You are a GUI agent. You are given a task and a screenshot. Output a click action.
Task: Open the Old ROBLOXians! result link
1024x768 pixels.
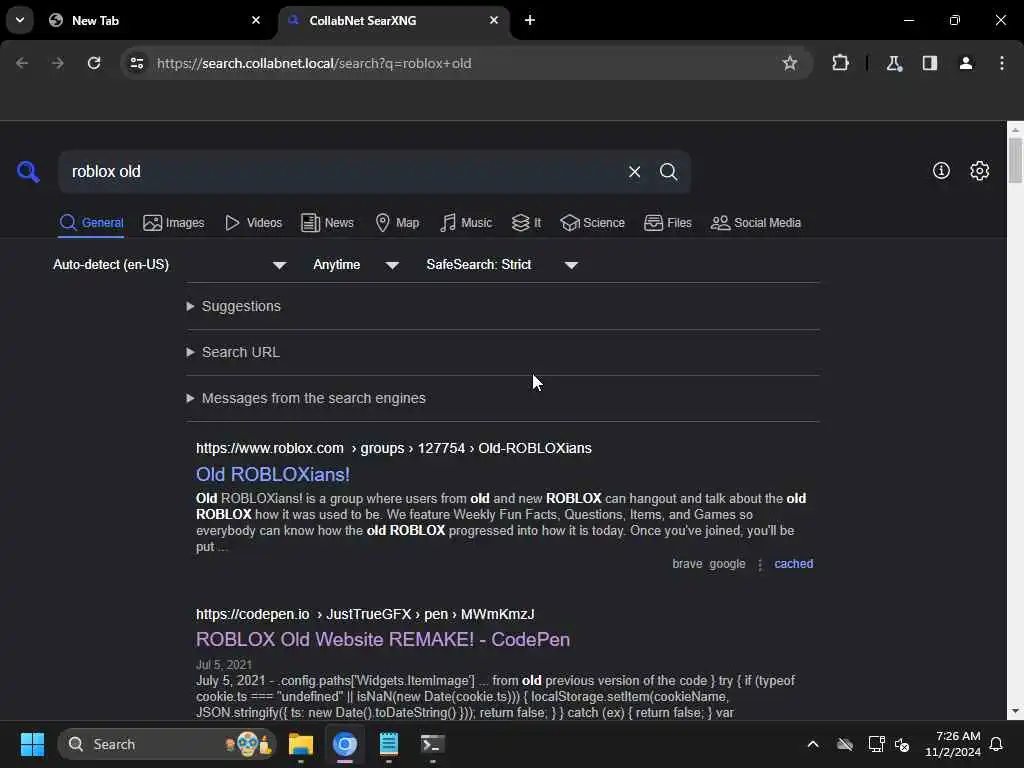click(273, 474)
